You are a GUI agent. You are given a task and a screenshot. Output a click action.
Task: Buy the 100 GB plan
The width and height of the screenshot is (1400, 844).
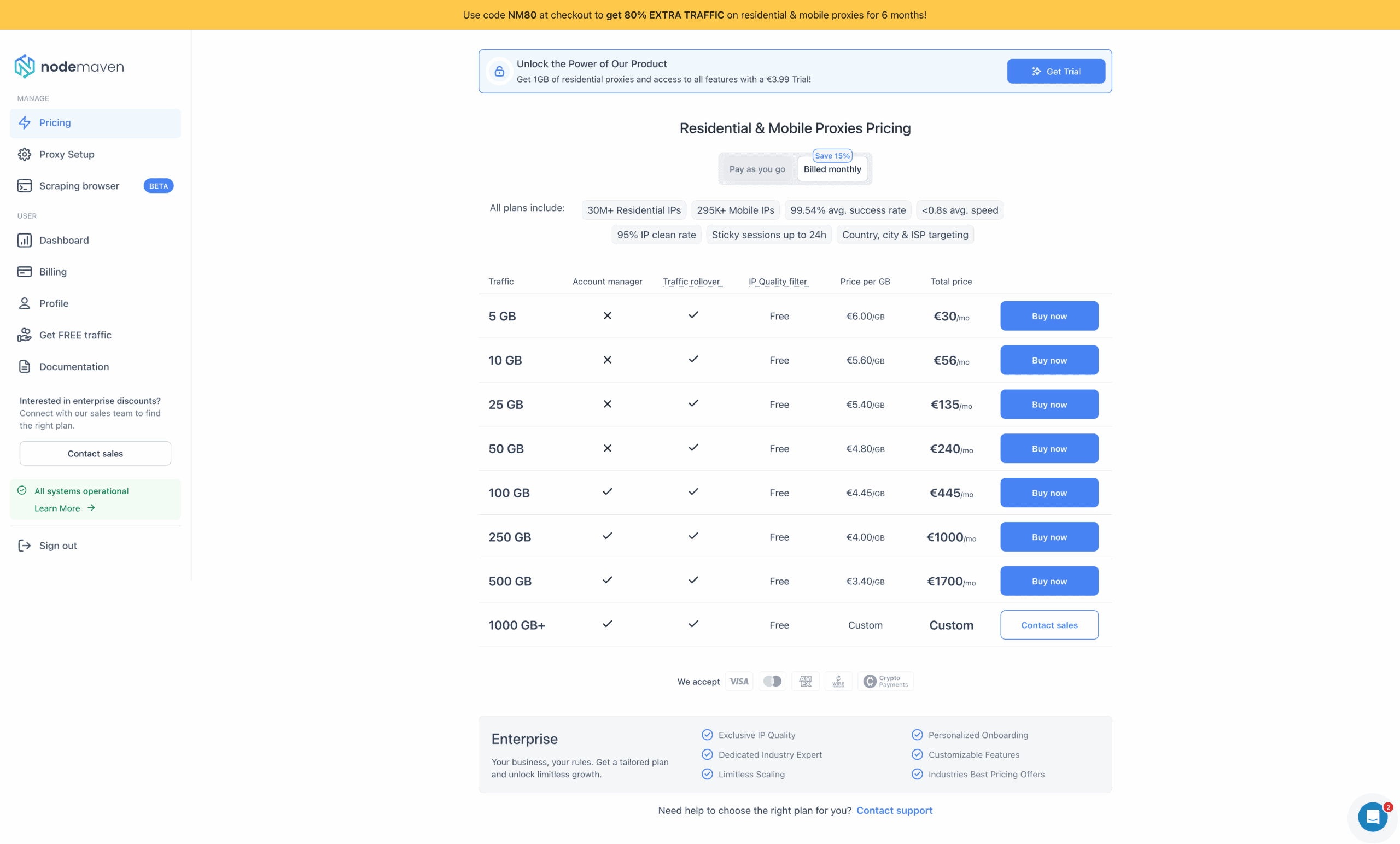coord(1049,493)
